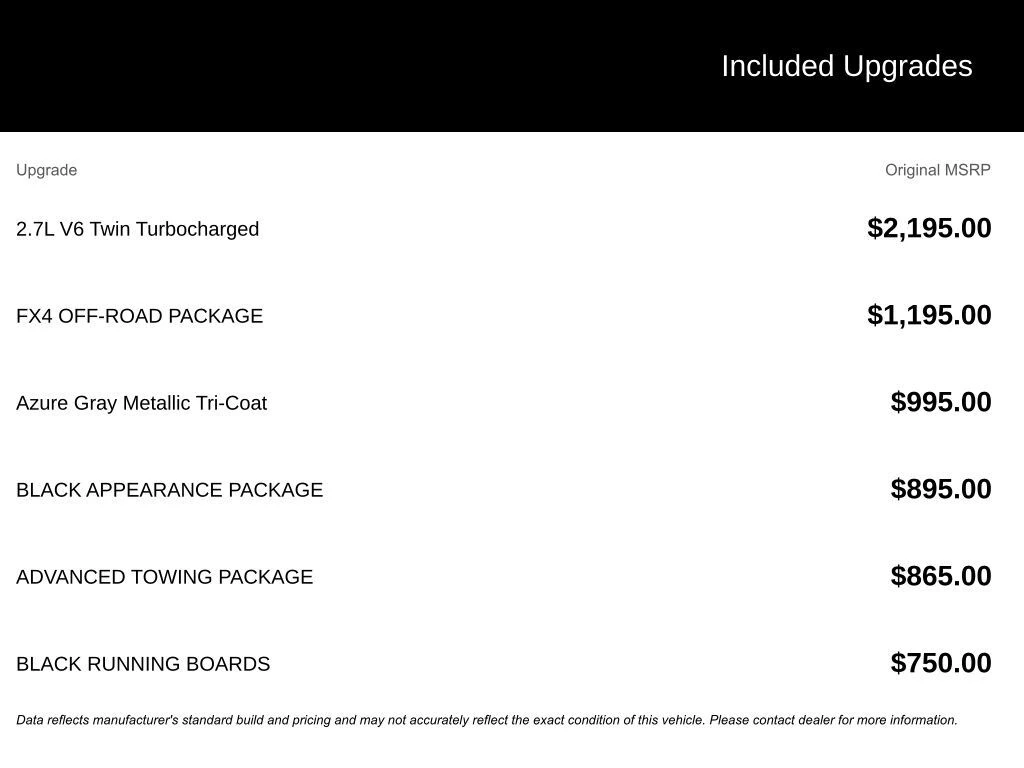Select the FX4 OFF-ROAD PACKAGE entry
1024x768 pixels.
click(x=139, y=316)
